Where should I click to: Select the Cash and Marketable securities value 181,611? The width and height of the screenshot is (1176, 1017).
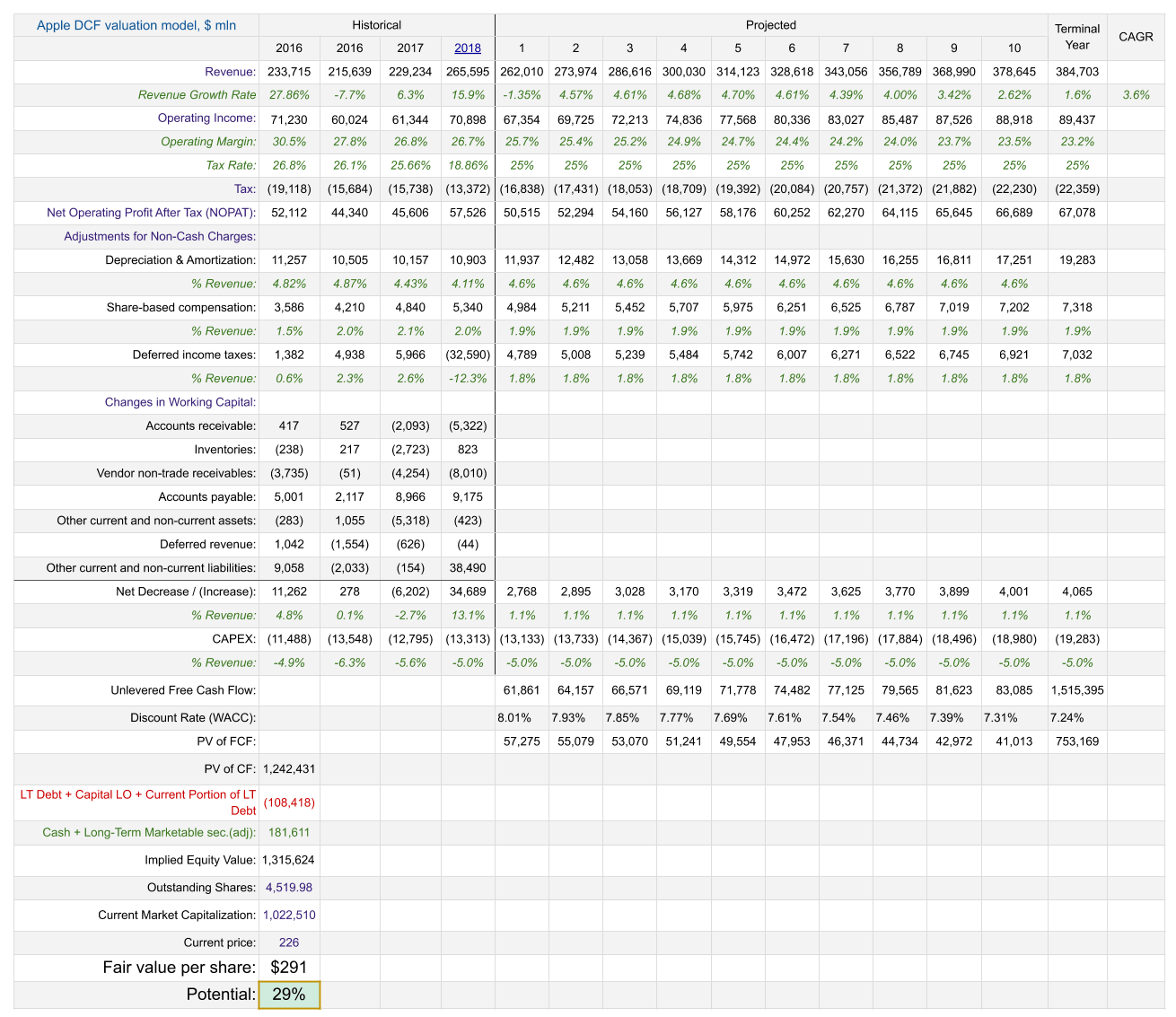tap(289, 833)
